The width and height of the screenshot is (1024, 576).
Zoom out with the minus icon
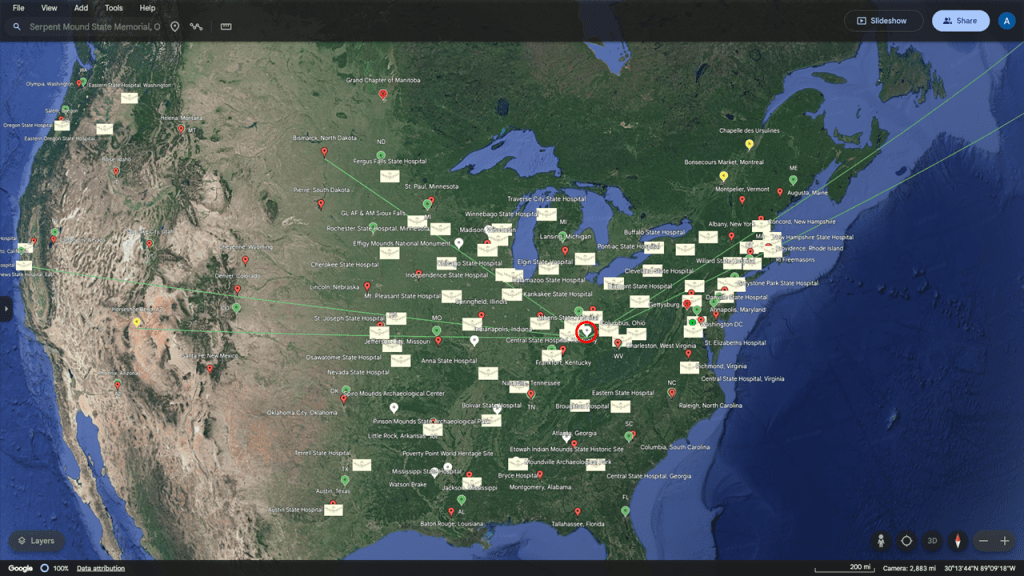[x=983, y=541]
